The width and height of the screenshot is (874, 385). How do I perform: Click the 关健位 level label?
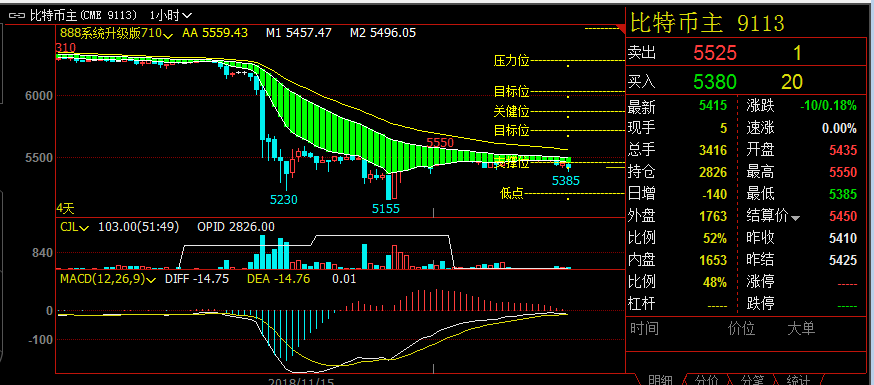pos(511,111)
